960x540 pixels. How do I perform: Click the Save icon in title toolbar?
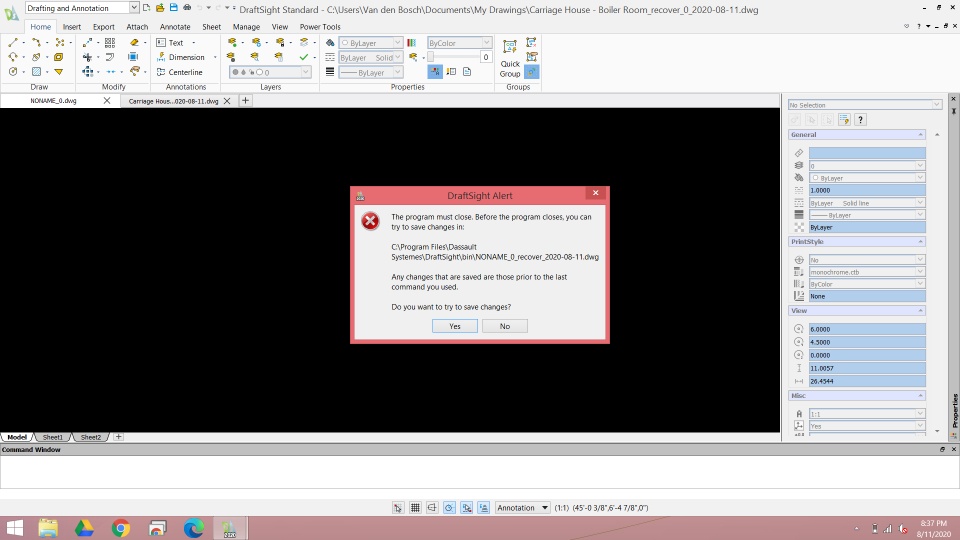(173, 8)
